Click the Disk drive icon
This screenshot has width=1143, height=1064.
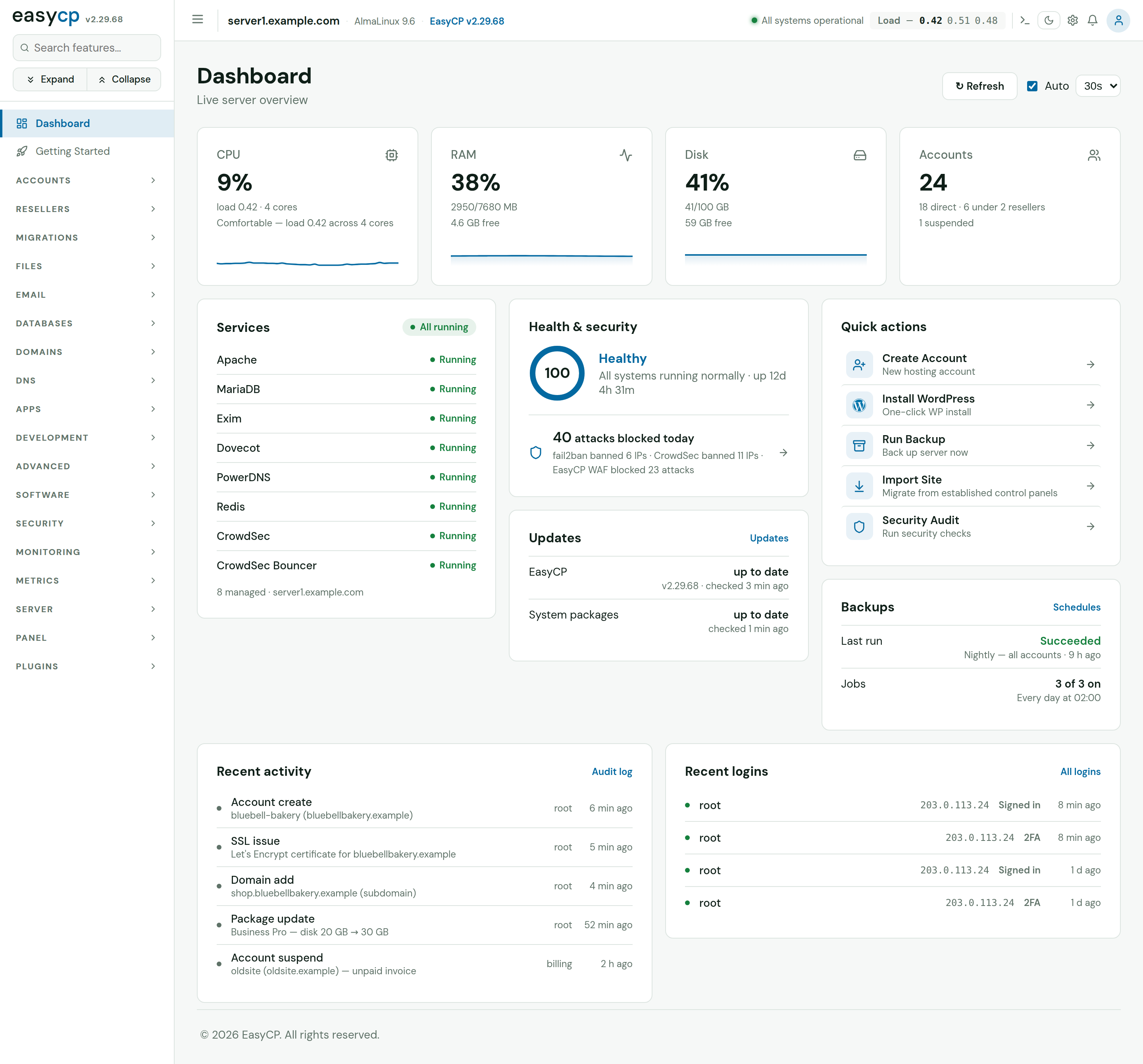pos(860,155)
